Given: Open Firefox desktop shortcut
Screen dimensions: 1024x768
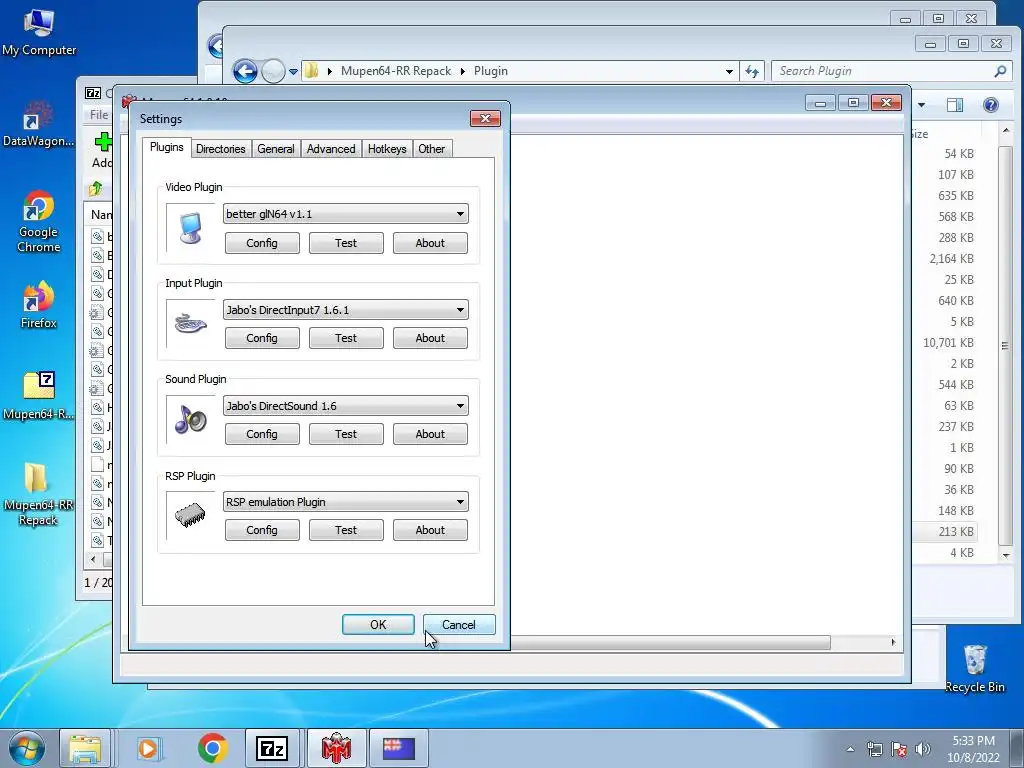Looking at the screenshot, I should (x=39, y=305).
